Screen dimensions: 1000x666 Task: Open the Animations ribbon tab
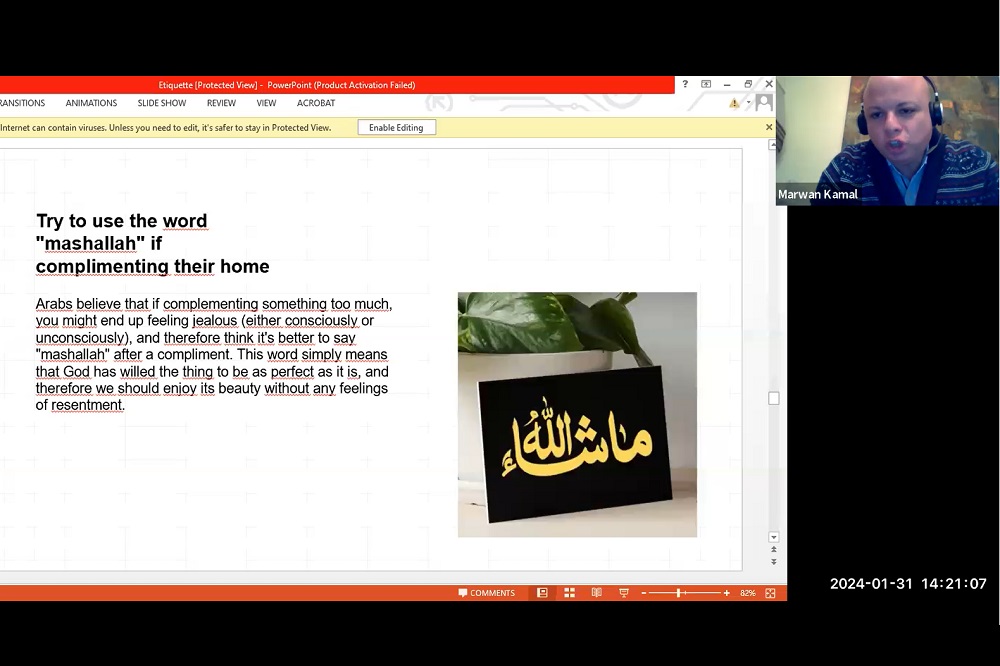pyautogui.click(x=91, y=103)
